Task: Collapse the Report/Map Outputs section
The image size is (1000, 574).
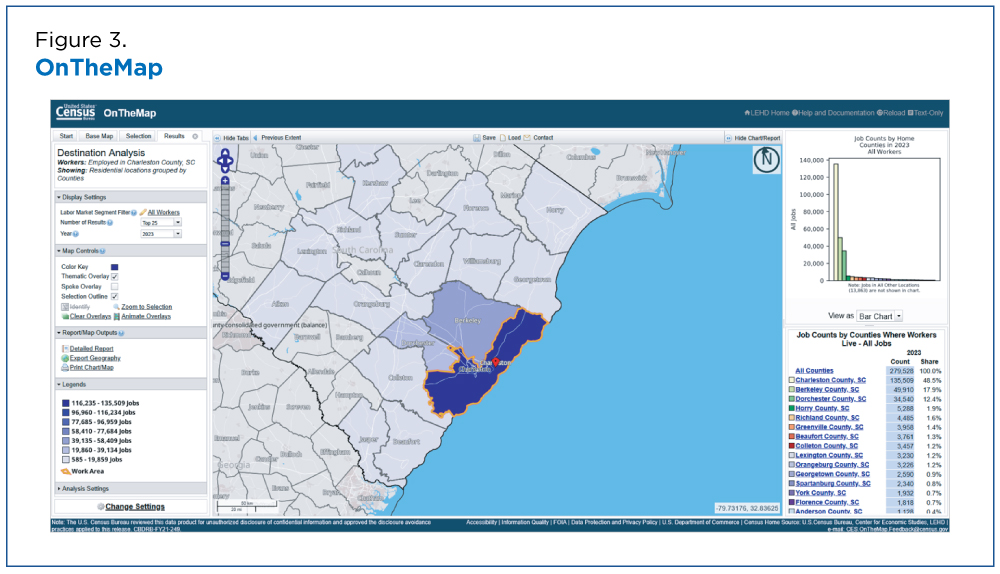Action: (x=131, y=333)
